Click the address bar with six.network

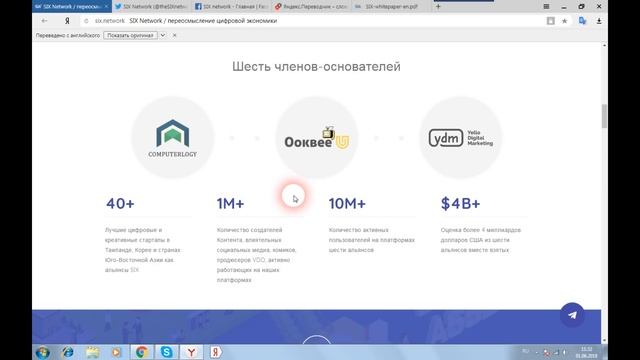(312, 21)
